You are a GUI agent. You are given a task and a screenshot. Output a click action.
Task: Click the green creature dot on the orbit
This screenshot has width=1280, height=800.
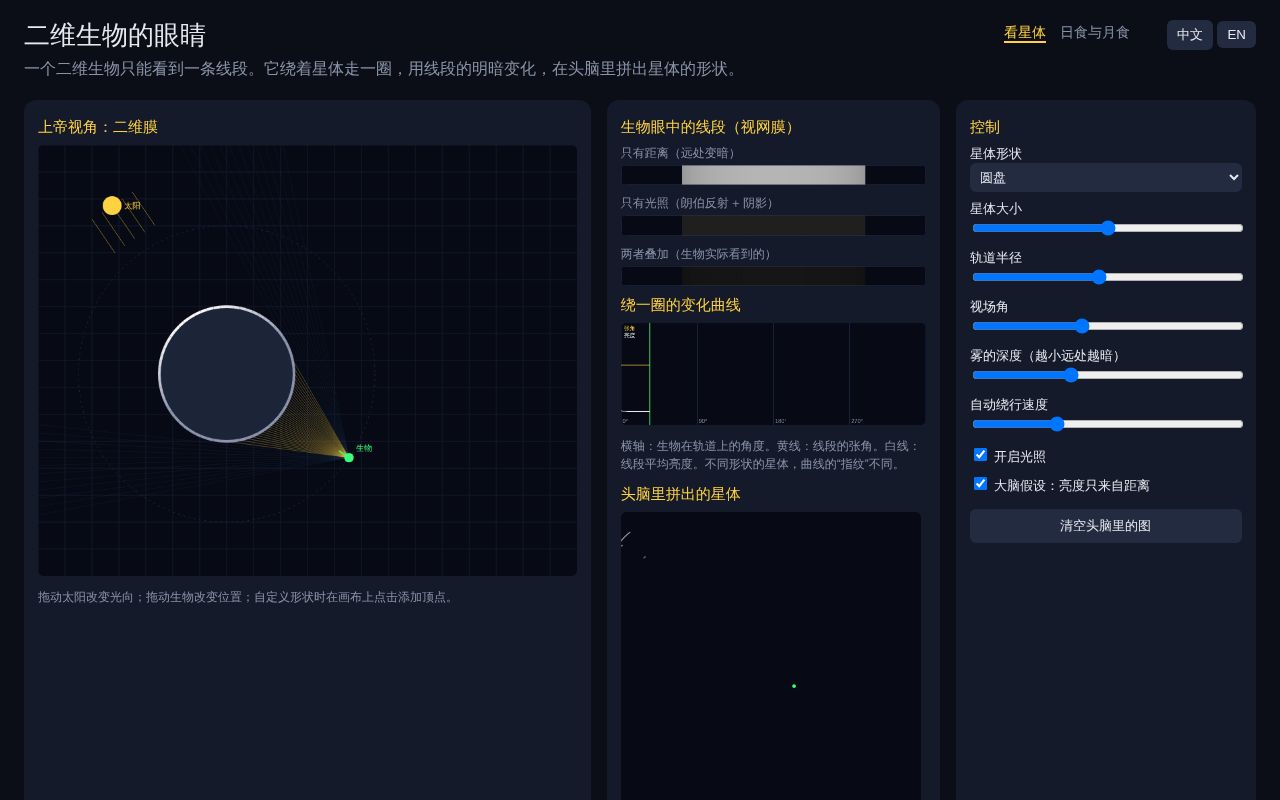pyautogui.click(x=349, y=457)
